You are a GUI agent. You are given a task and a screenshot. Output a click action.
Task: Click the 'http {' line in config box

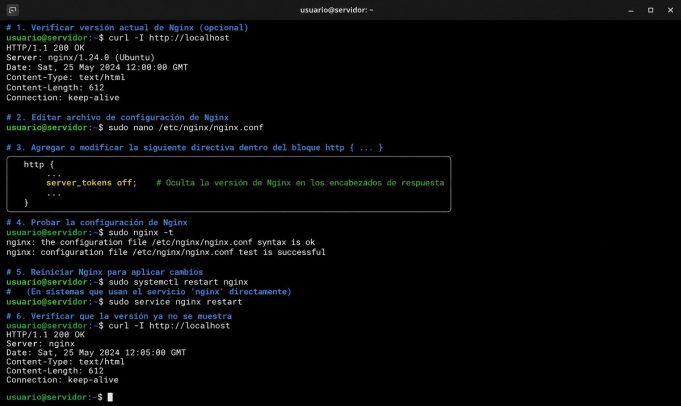point(39,165)
